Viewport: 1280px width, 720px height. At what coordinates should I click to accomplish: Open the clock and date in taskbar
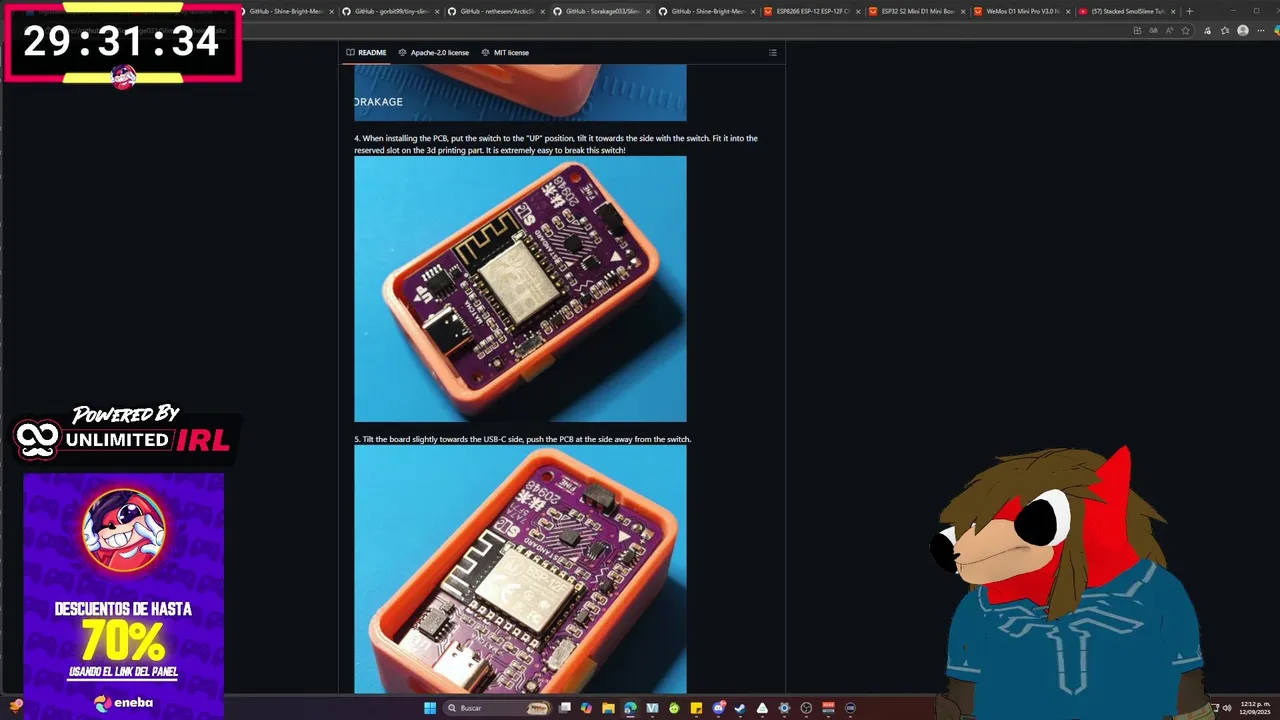1253,708
